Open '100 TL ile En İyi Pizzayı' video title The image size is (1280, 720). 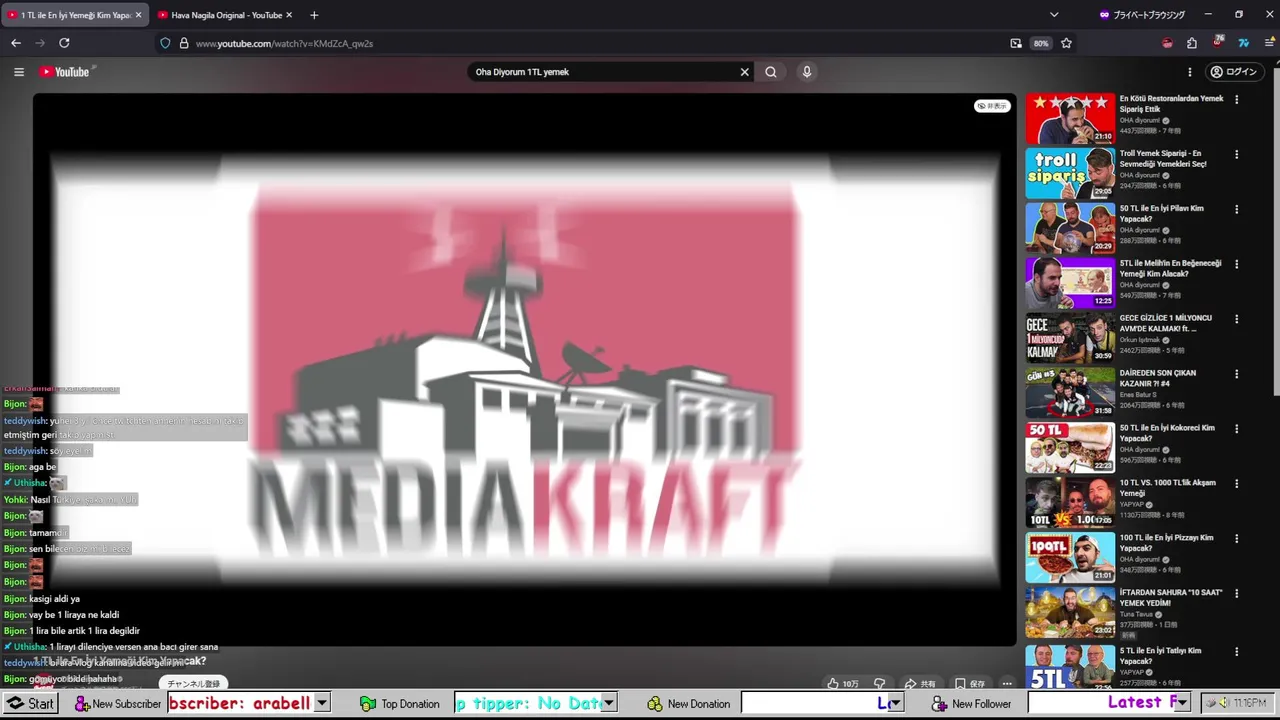tap(1167, 542)
